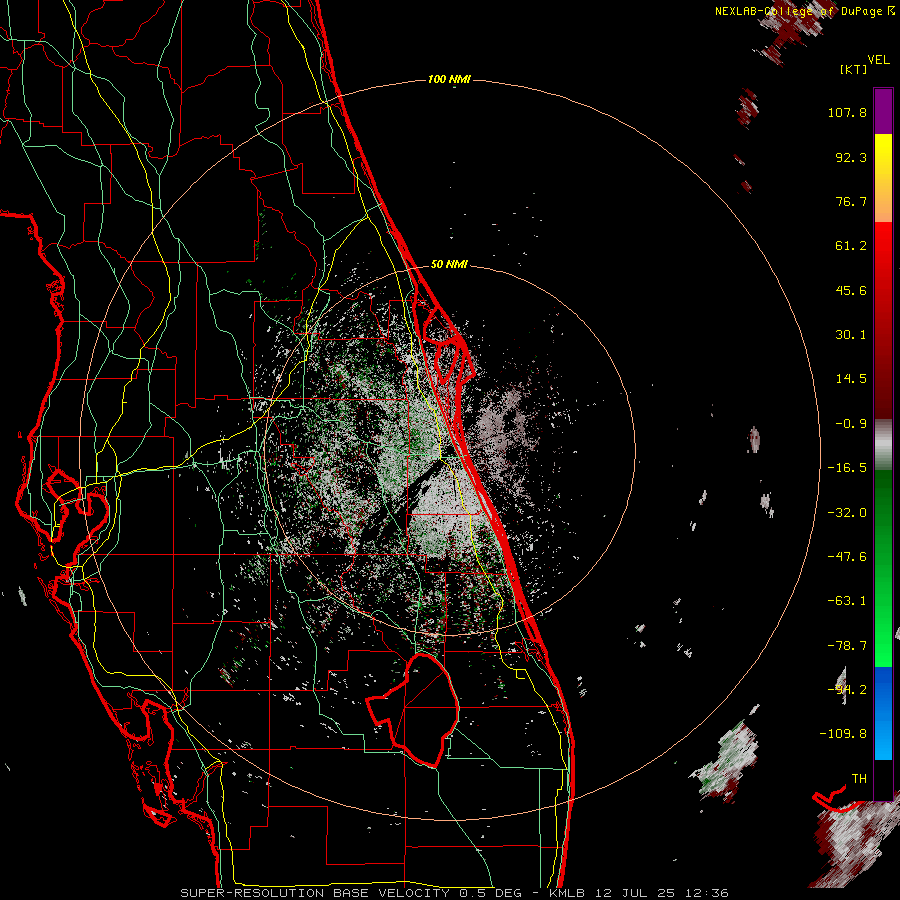Click the yellow segment of velocity color bar
Image resolution: width=900 pixels, height=900 pixels.
[883, 178]
